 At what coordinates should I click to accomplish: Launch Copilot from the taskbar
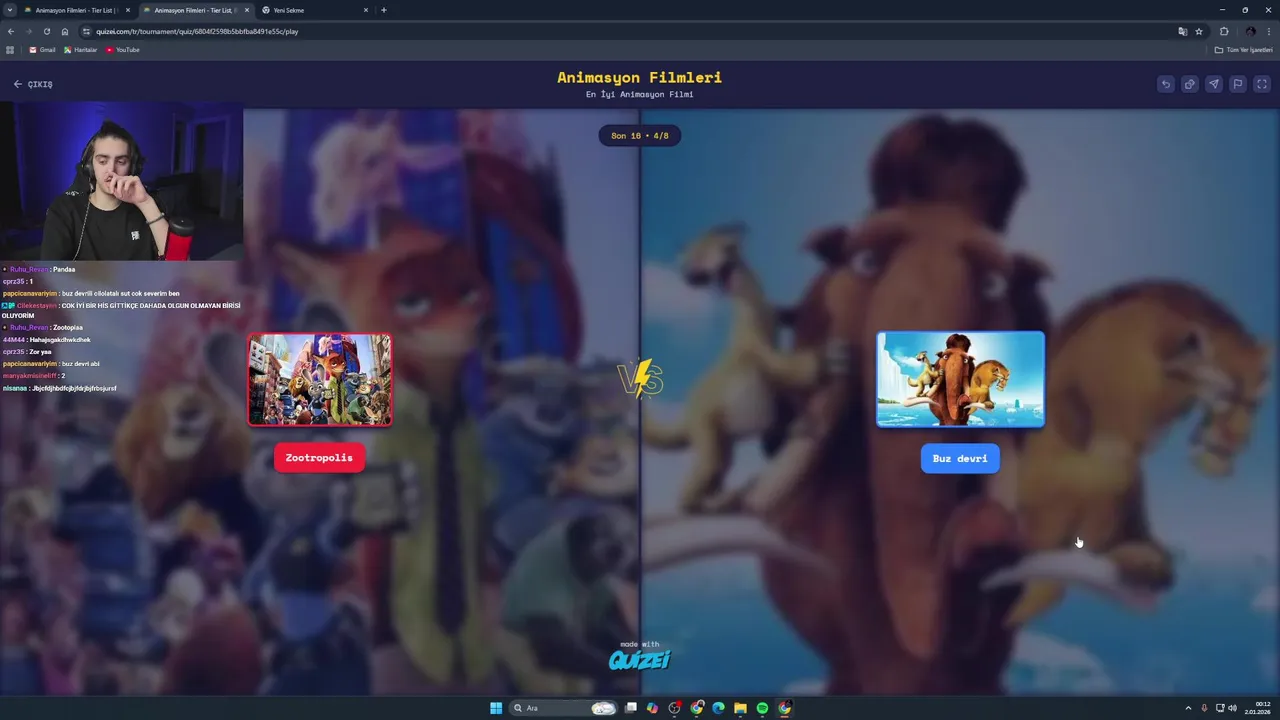point(652,708)
